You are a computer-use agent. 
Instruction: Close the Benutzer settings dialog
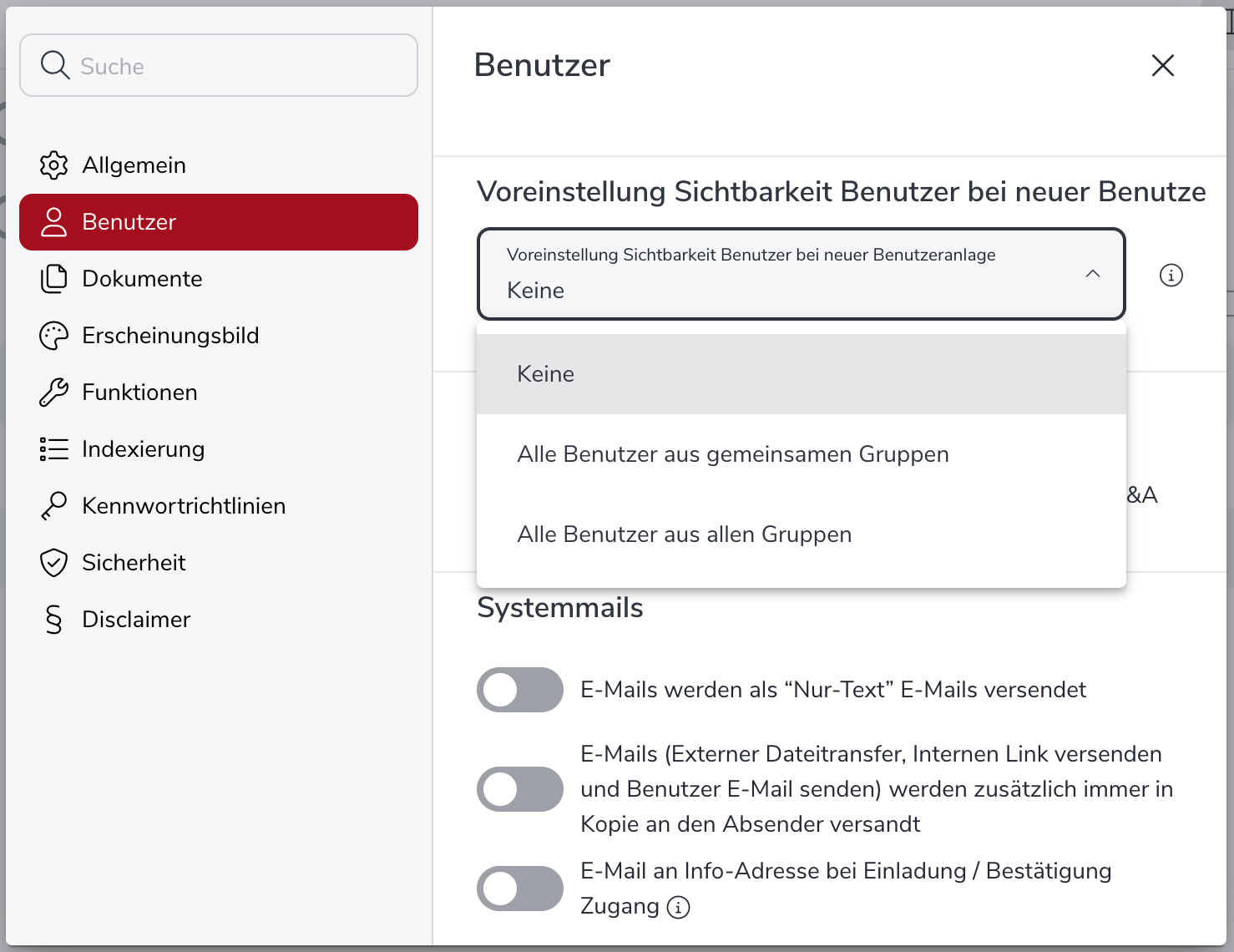click(1162, 65)
